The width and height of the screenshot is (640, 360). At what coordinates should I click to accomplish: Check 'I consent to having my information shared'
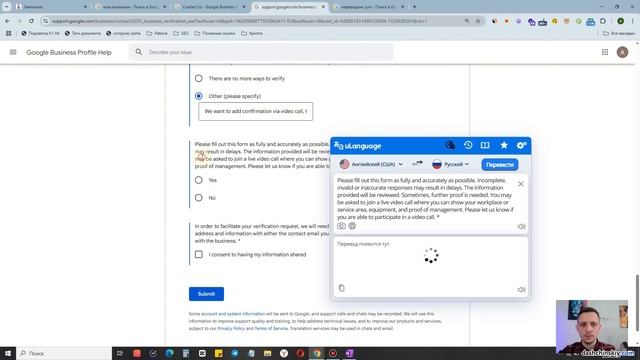point(198,254)
